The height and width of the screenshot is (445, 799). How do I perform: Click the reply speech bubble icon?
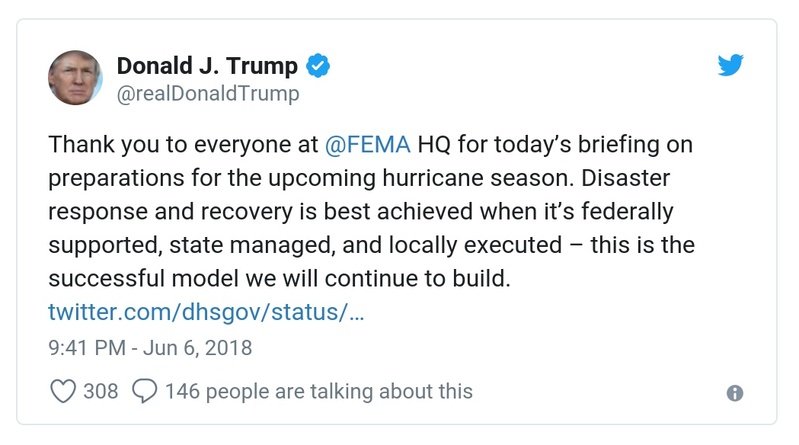tap(144, 391)
